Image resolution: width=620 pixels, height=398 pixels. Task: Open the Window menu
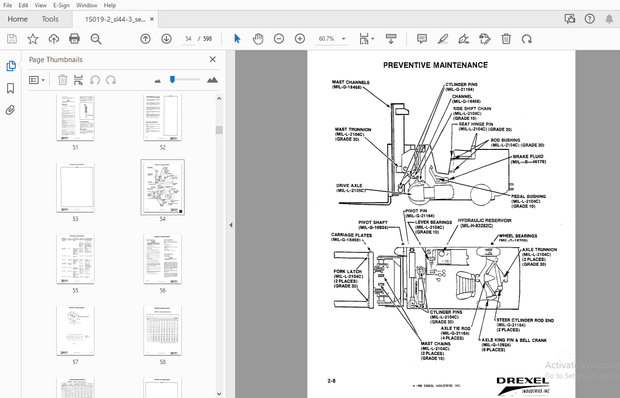pyautogui.click(x=87, y=5)
